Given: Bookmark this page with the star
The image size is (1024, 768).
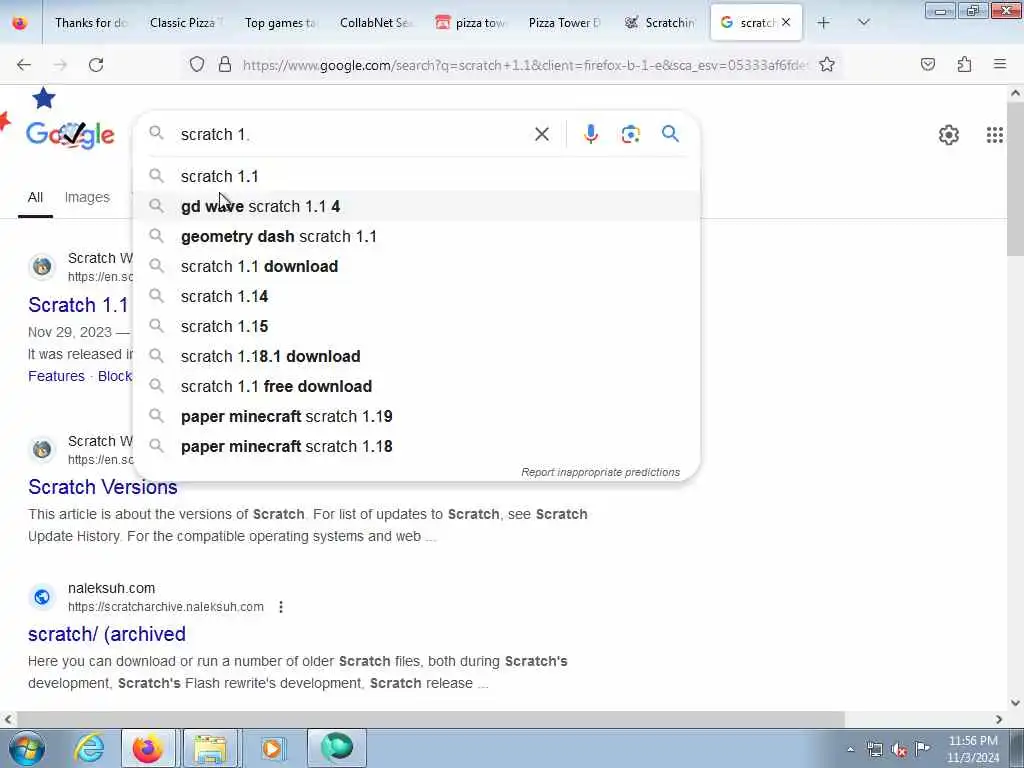Looking at the screenshot, I should click(x=827, y=64).
